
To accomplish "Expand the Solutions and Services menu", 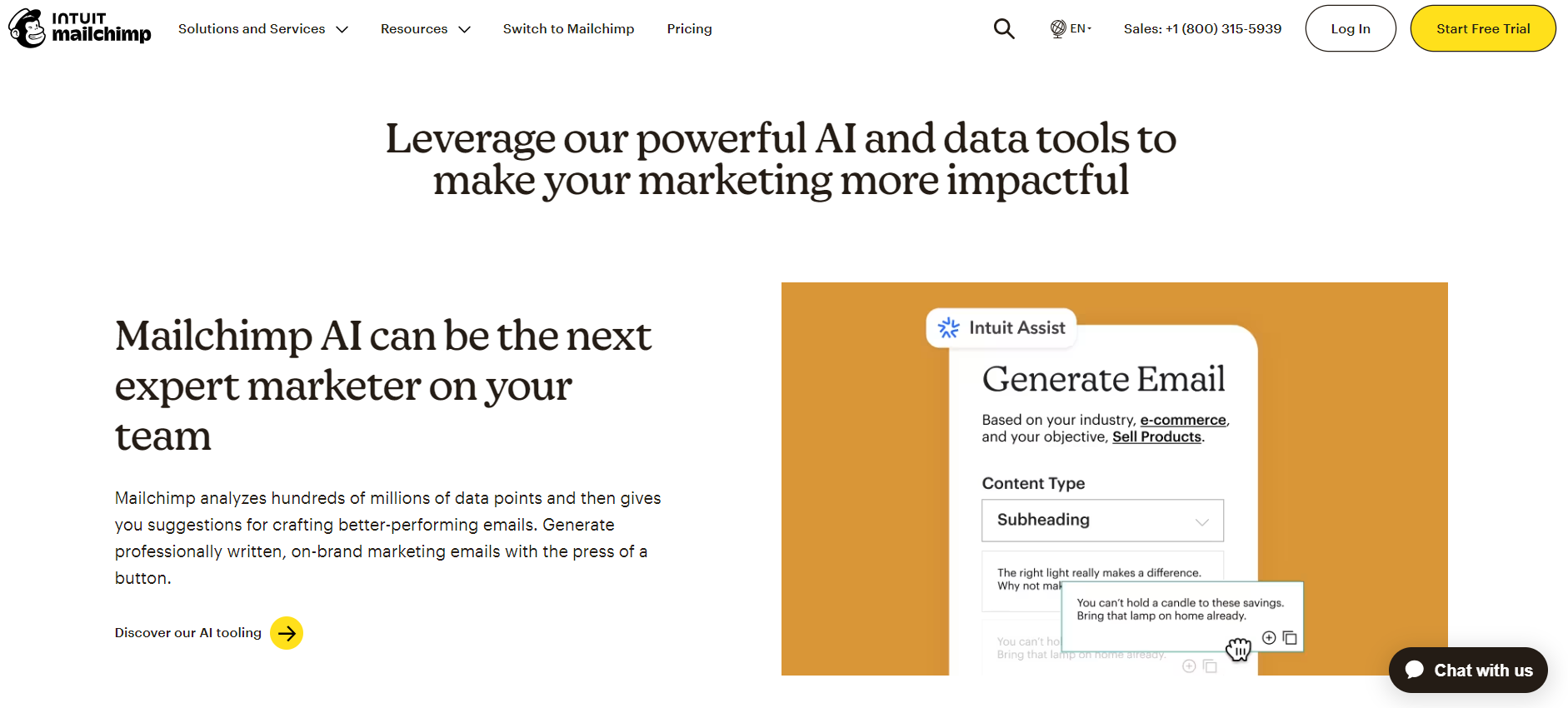I will (x=262, y=29).
